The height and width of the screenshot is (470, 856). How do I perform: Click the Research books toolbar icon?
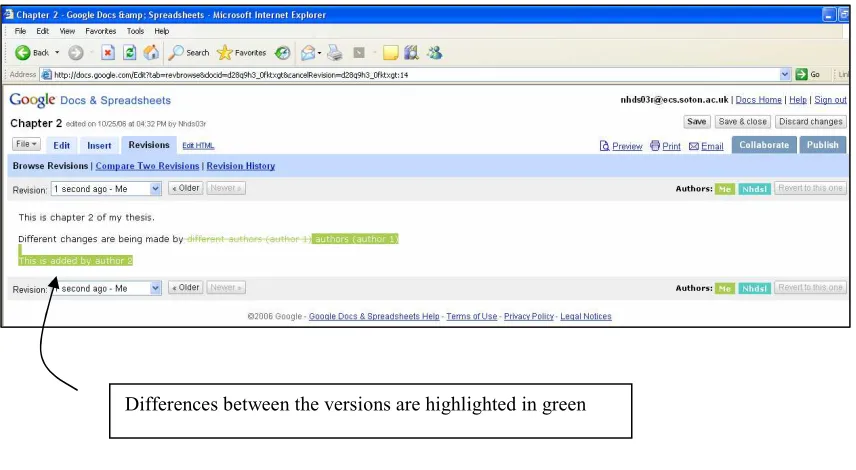pos(411,52)
